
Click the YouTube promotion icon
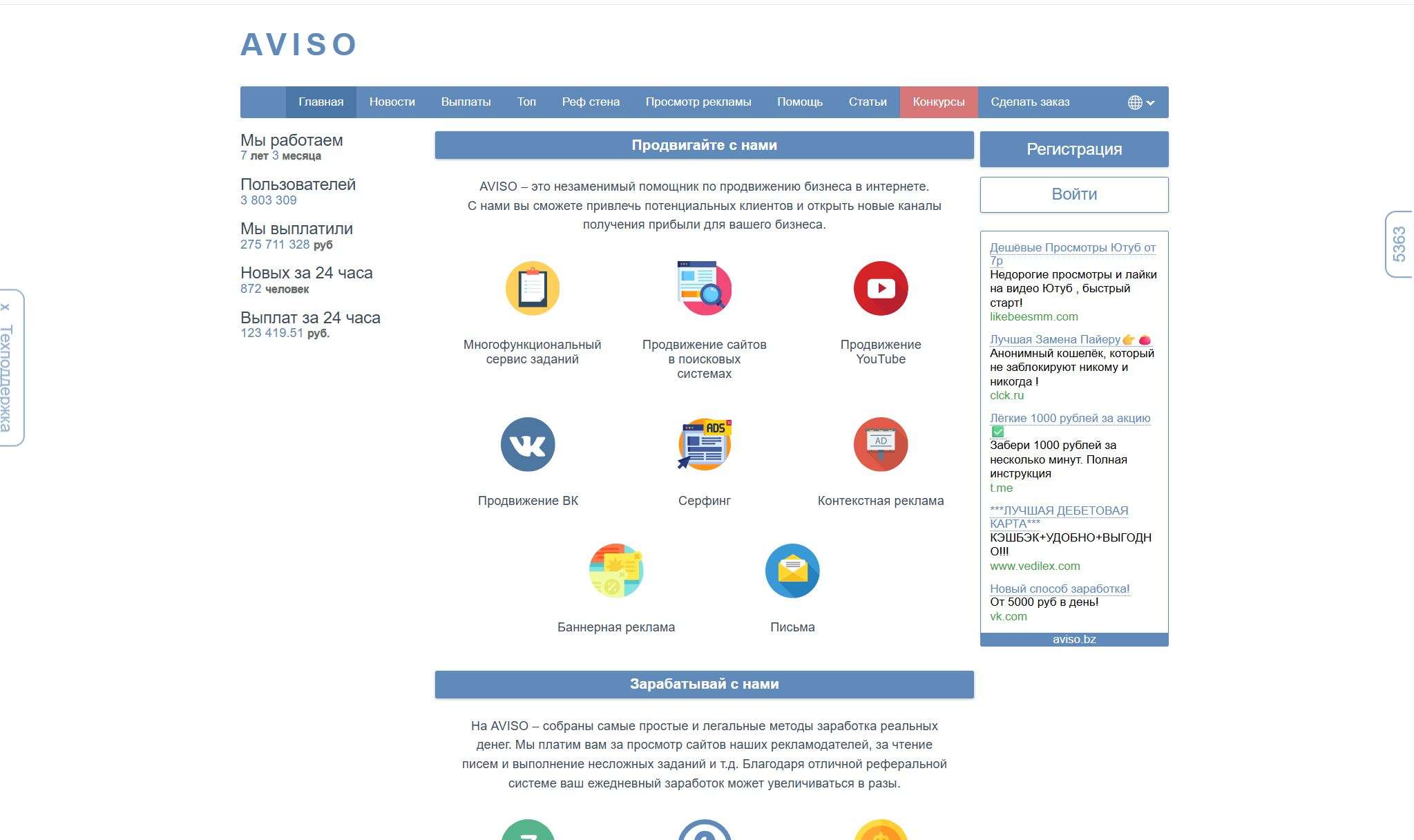[880, 288]
